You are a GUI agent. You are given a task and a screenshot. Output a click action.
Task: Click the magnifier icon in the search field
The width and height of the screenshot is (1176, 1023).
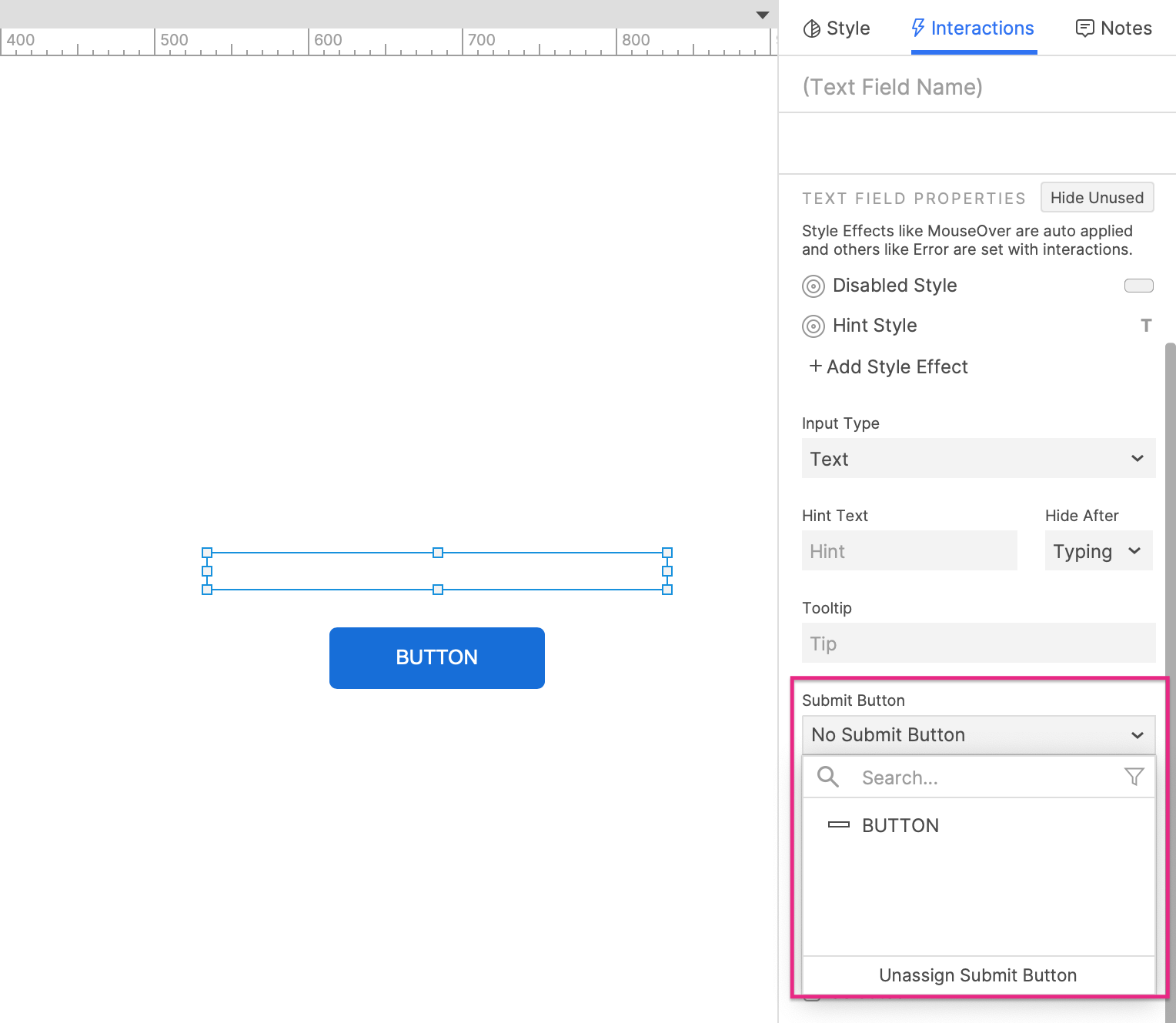coord(827,777)
